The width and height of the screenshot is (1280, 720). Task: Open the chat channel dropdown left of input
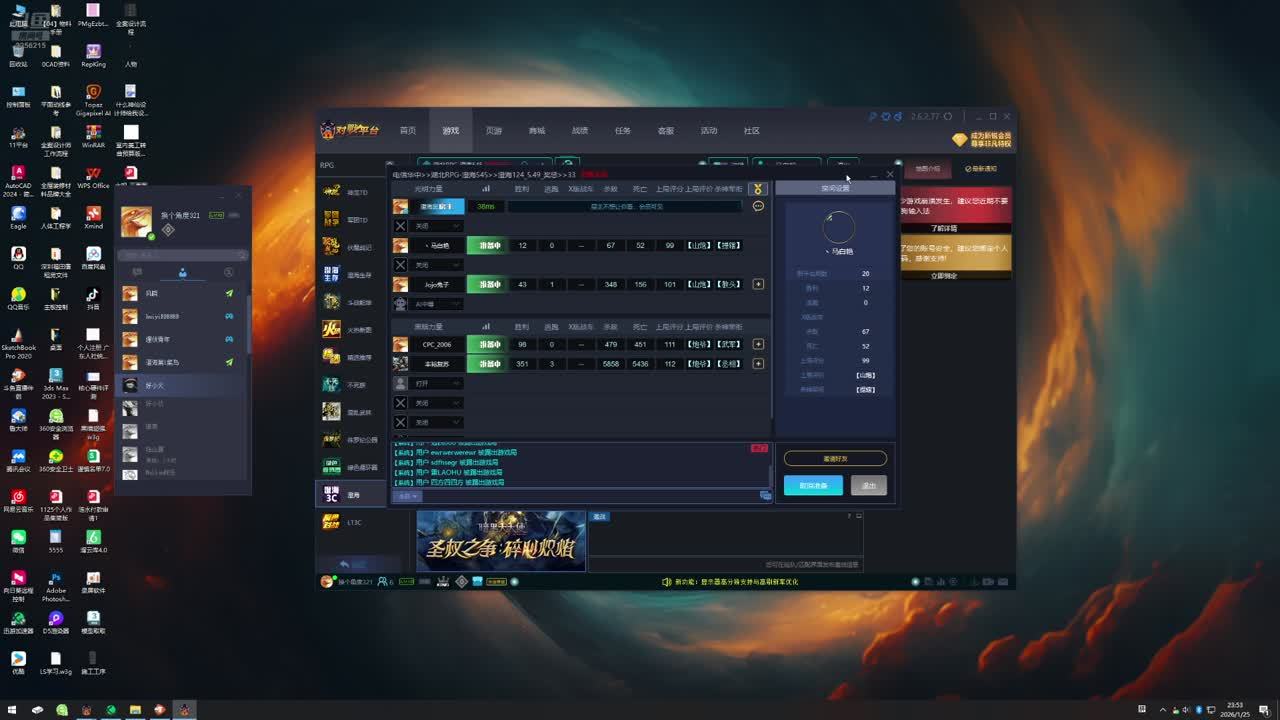(x=407, y=496)
